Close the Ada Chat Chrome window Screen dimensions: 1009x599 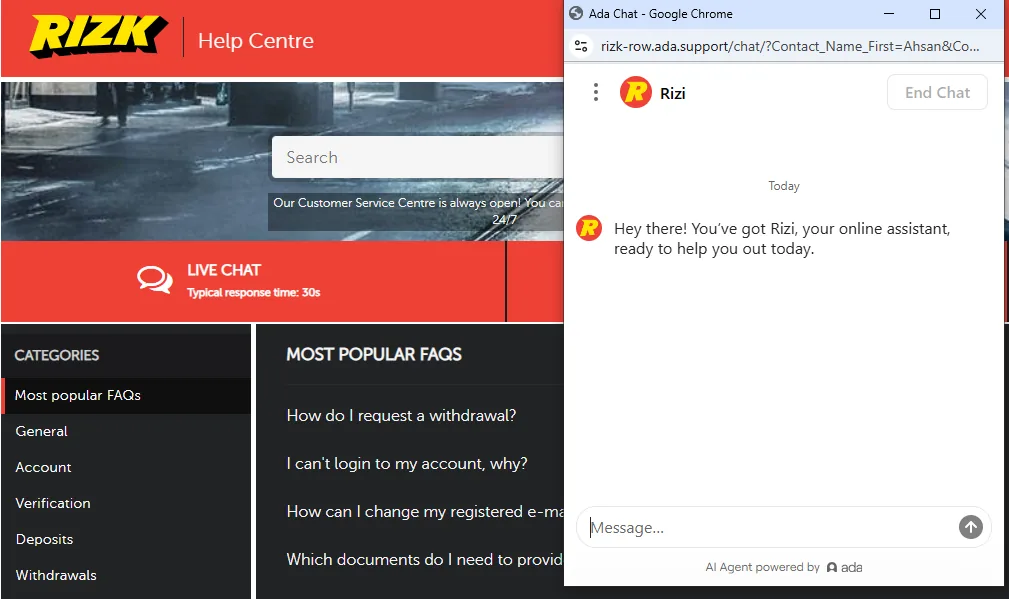(981, 14)
